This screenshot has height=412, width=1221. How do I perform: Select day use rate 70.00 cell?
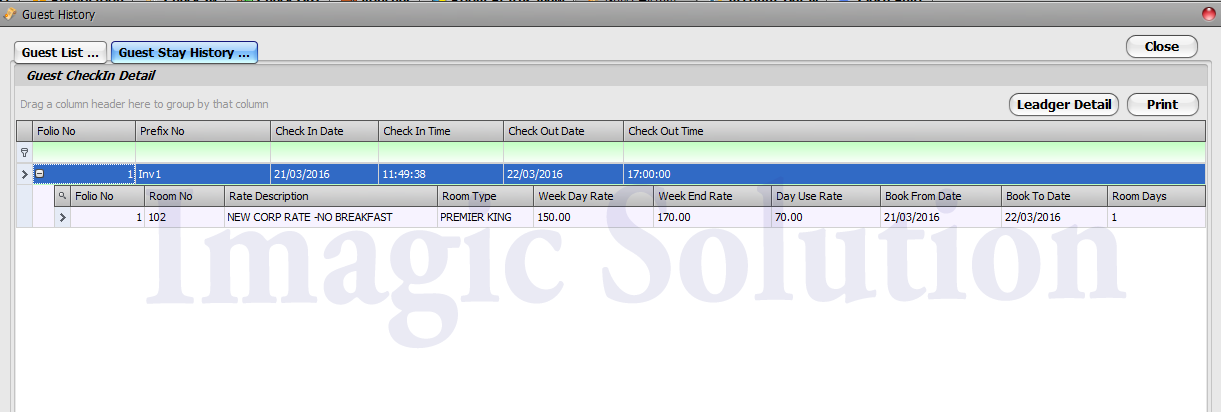pos(826,216)
